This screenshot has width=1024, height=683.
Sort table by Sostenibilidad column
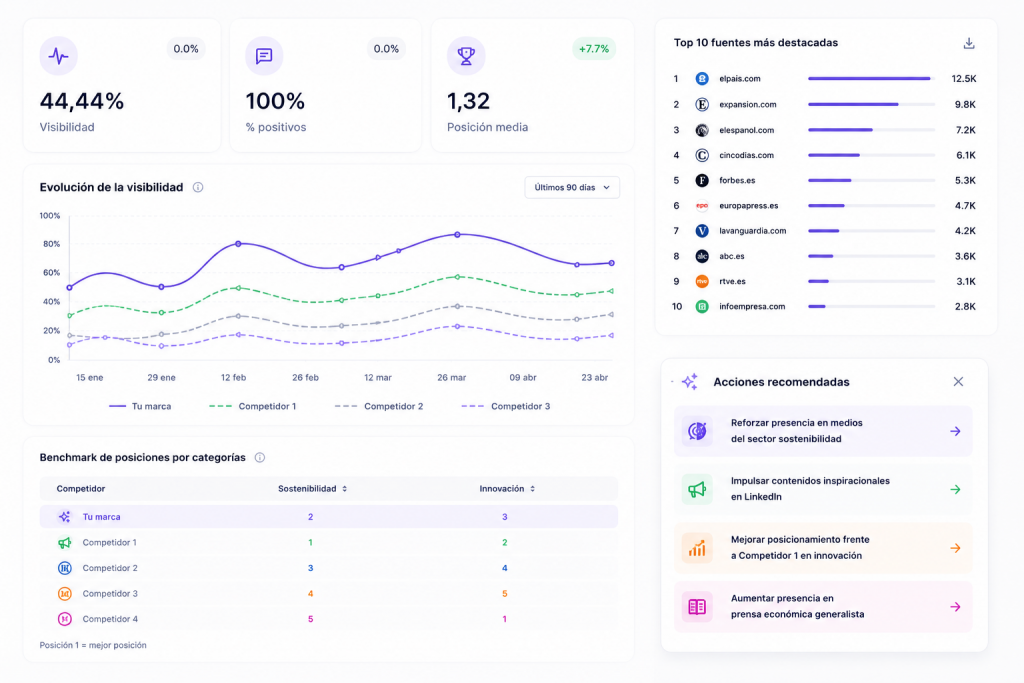pyautogui.click(x=312, y=488)
